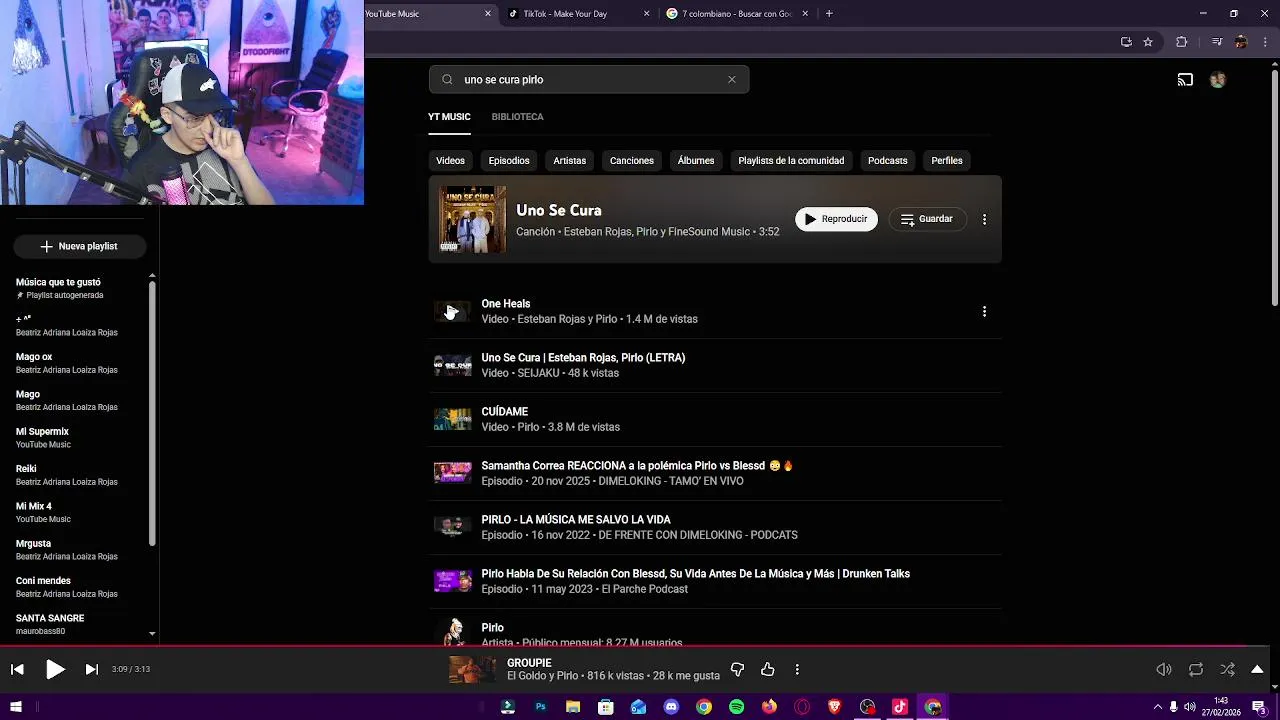Image resolution: width=1280 pixels, height=720 pixels.
Task: Expand the now playing panel
Action: coord(1258,669)
